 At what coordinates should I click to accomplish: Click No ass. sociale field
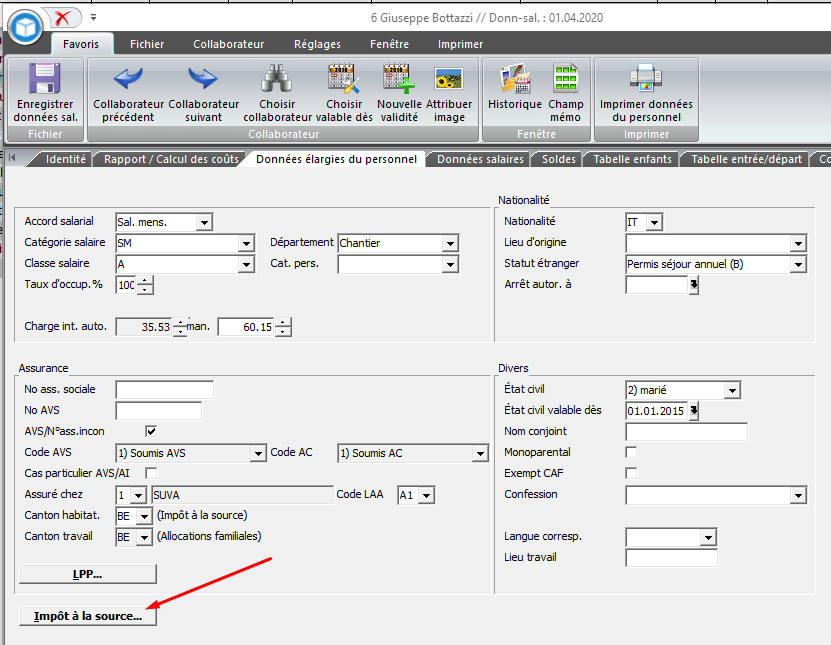pyautogui.click(x=164, y=390)
